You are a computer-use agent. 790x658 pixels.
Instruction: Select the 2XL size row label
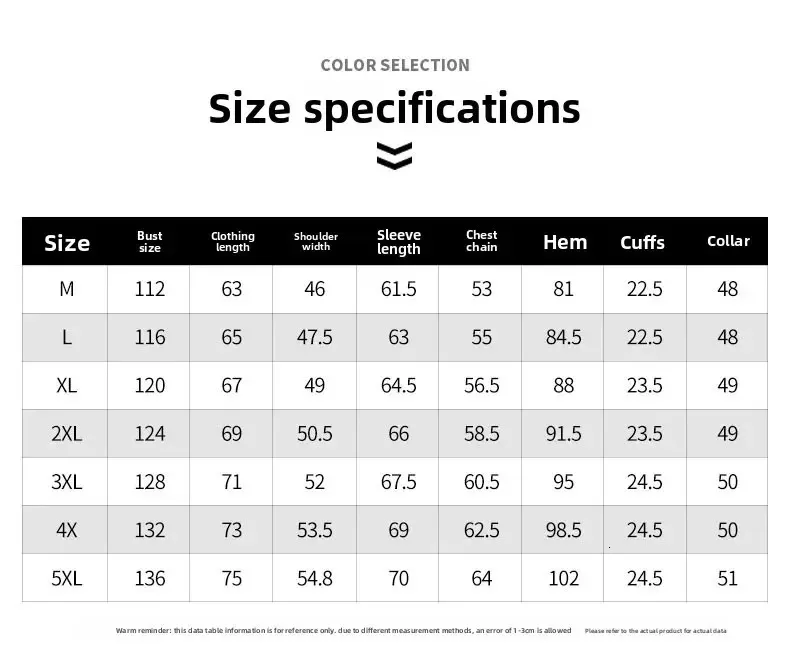67,434
